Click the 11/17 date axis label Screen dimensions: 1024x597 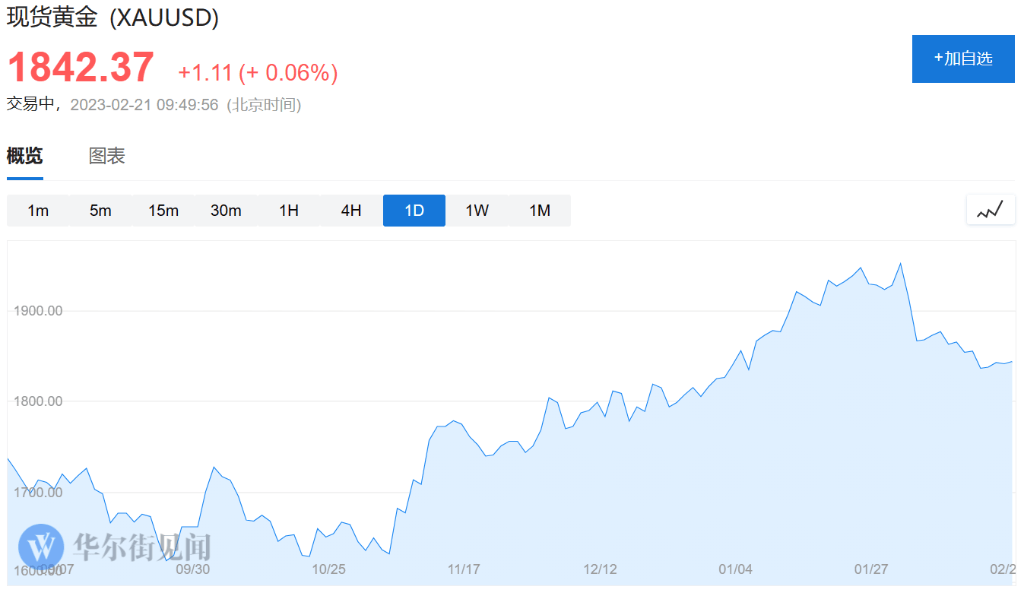pyautogui.click(x=464, y=569)
